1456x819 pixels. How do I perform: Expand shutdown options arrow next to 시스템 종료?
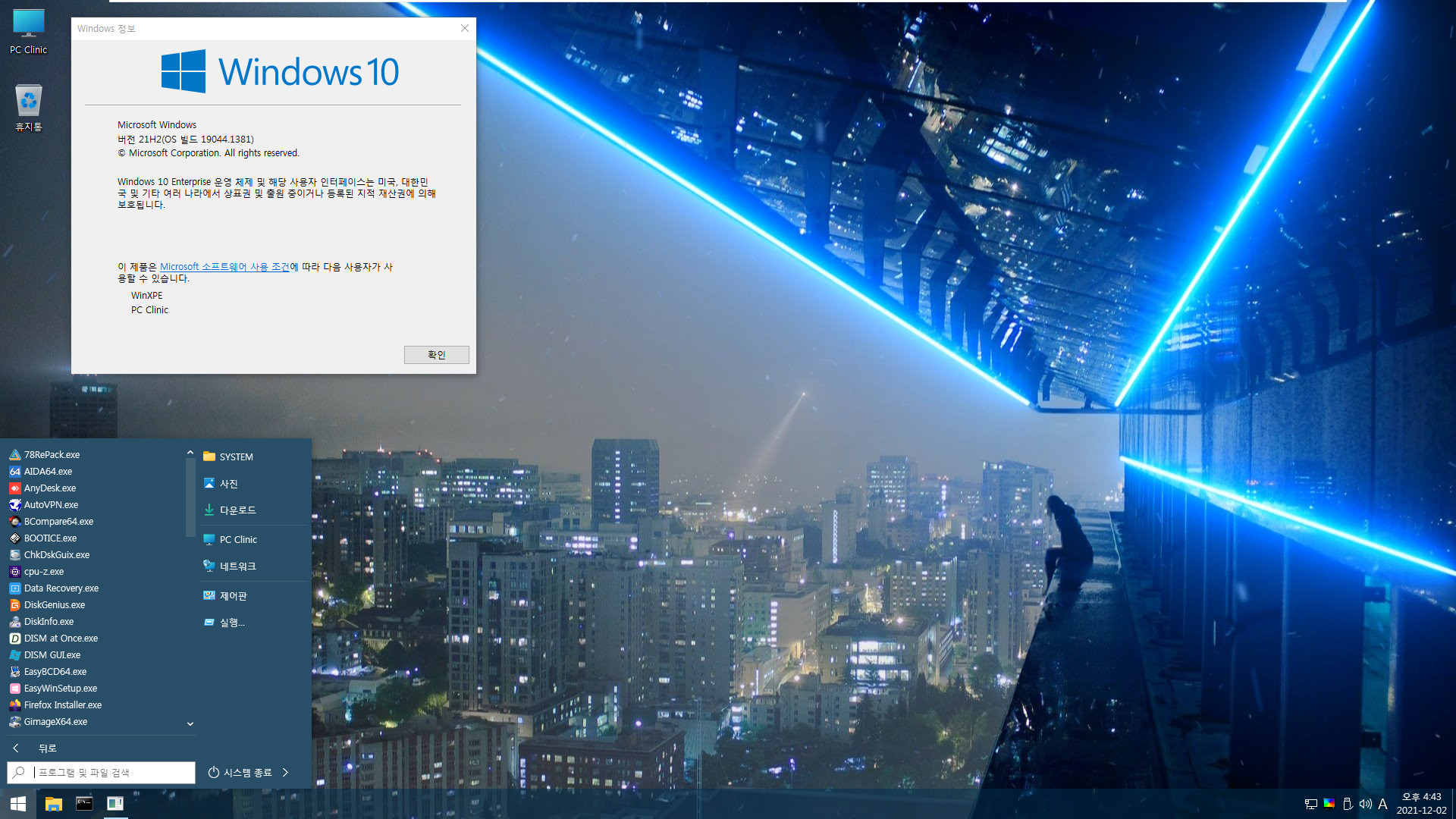click(x=286, y=773)
